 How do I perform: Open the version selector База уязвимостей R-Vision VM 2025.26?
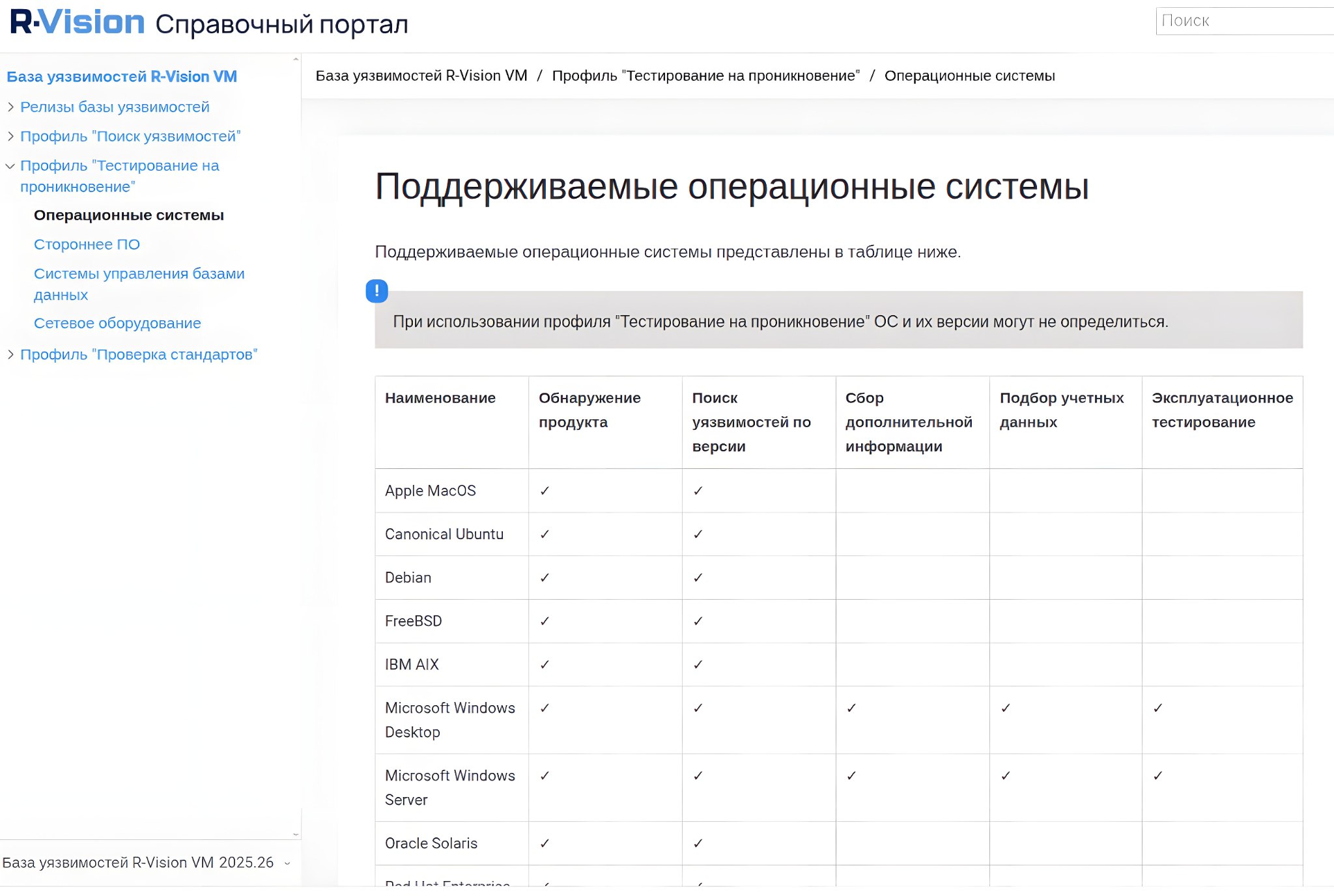(147, 862)
